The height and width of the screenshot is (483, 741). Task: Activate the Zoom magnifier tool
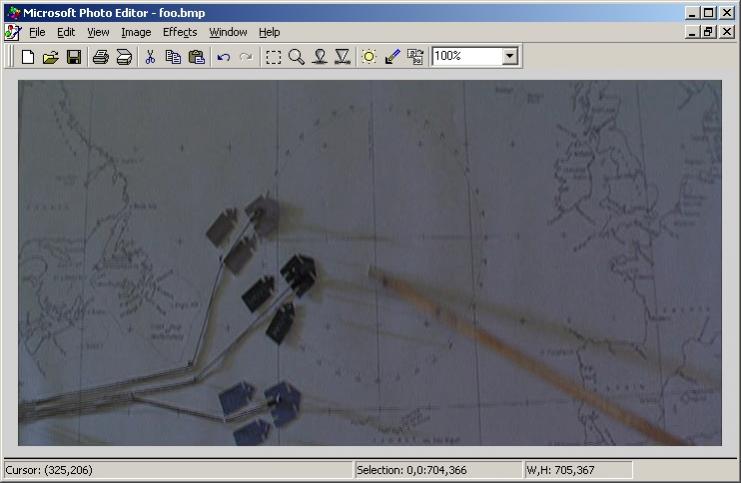point(296,57)
